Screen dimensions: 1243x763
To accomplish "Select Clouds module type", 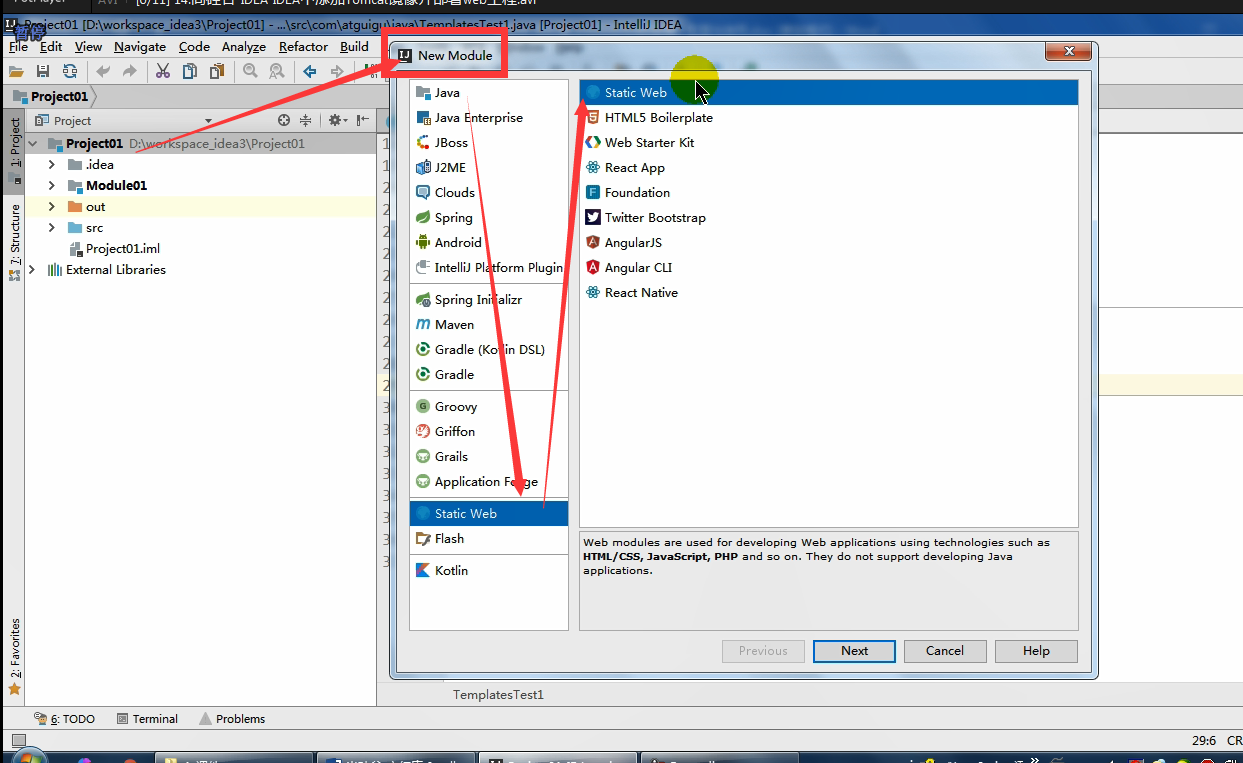I will pos(489,193).
